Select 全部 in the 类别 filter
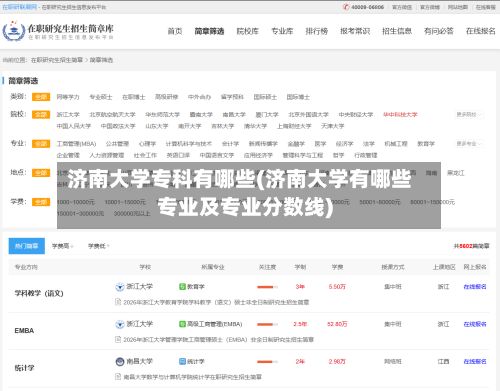The height and width of the screenshot is (391, 500). [41, 97]
